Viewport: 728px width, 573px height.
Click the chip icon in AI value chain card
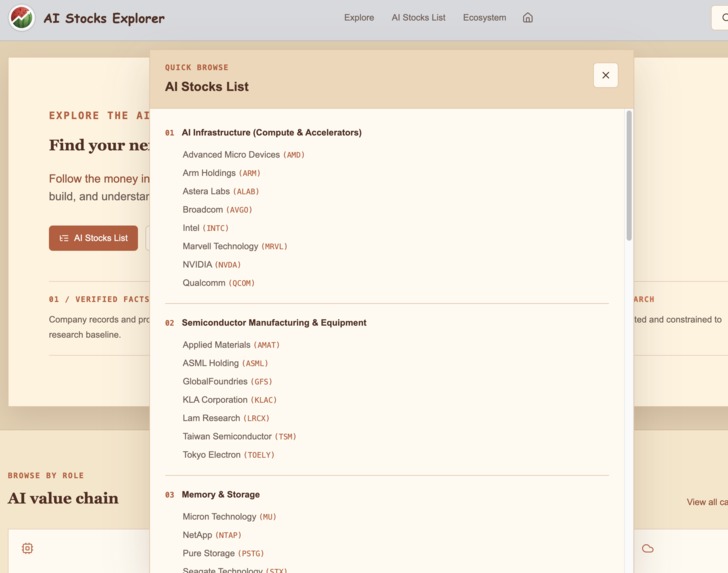pyautogui.click(x=27, y=548)
